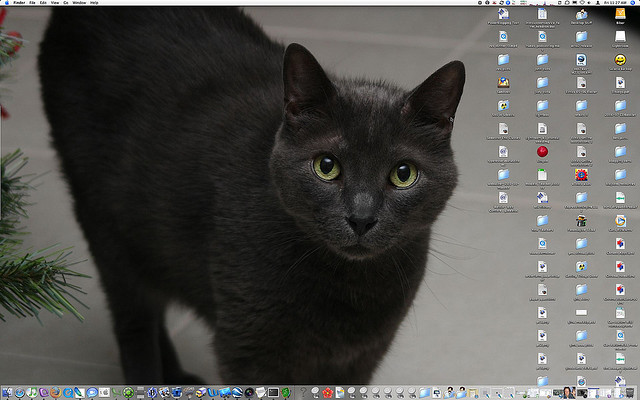Open the Finder icon in the Dock
The height and width of the screenshot is (400, 640).
(x=8, y=392)
